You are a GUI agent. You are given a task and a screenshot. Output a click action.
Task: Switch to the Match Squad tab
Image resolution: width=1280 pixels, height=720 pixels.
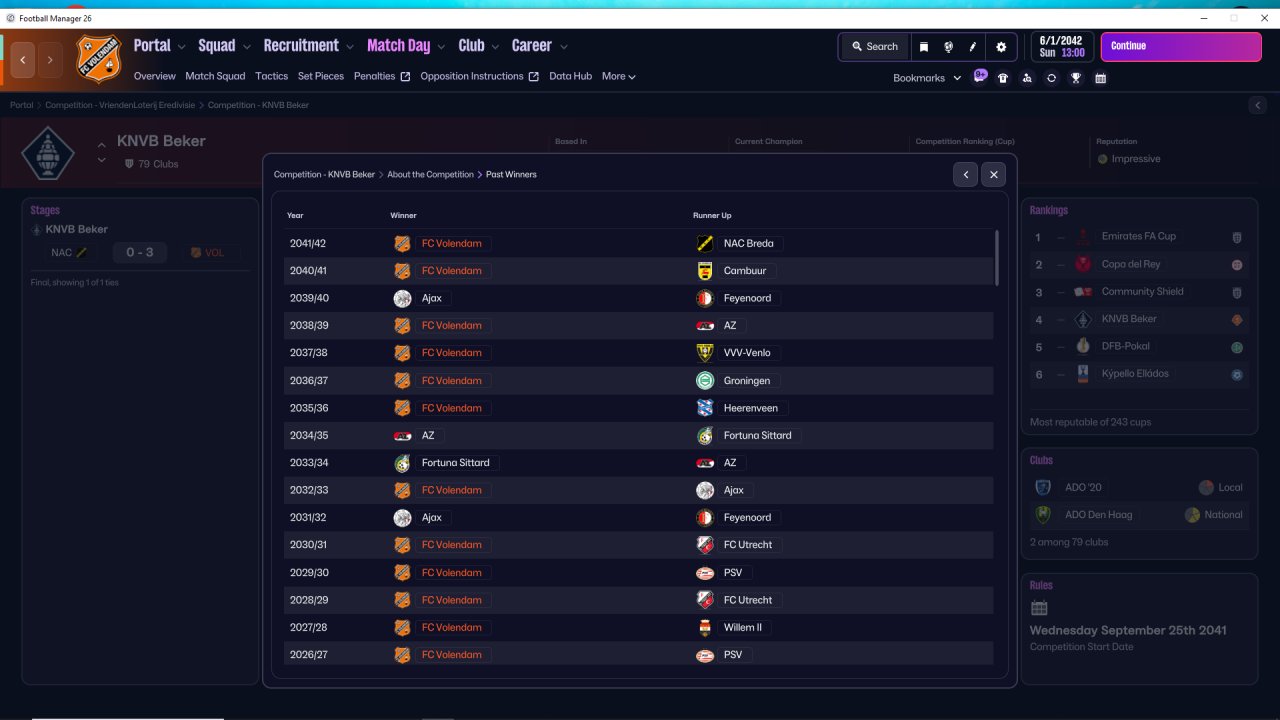click(x=215, y=76)
